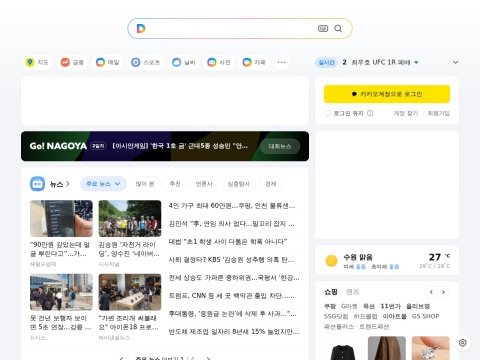Open the black jacket product thumbnail

point(343,348)
